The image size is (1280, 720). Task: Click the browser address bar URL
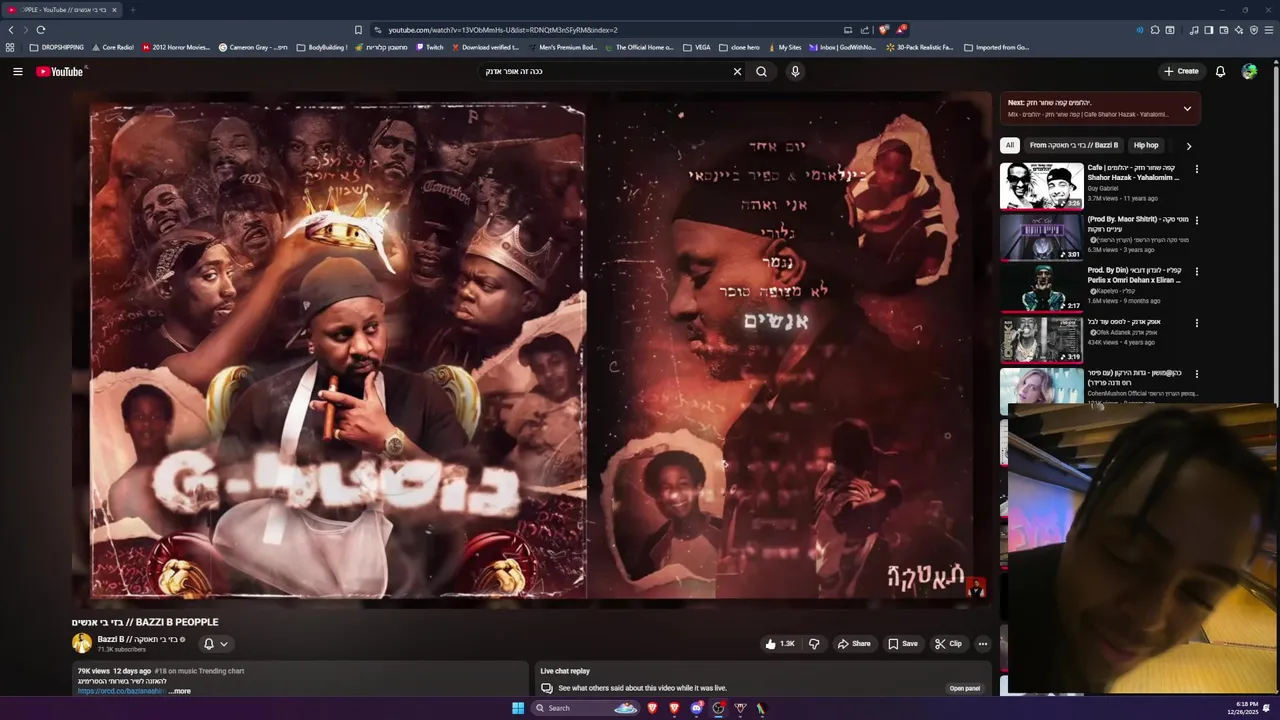[503, 30]
